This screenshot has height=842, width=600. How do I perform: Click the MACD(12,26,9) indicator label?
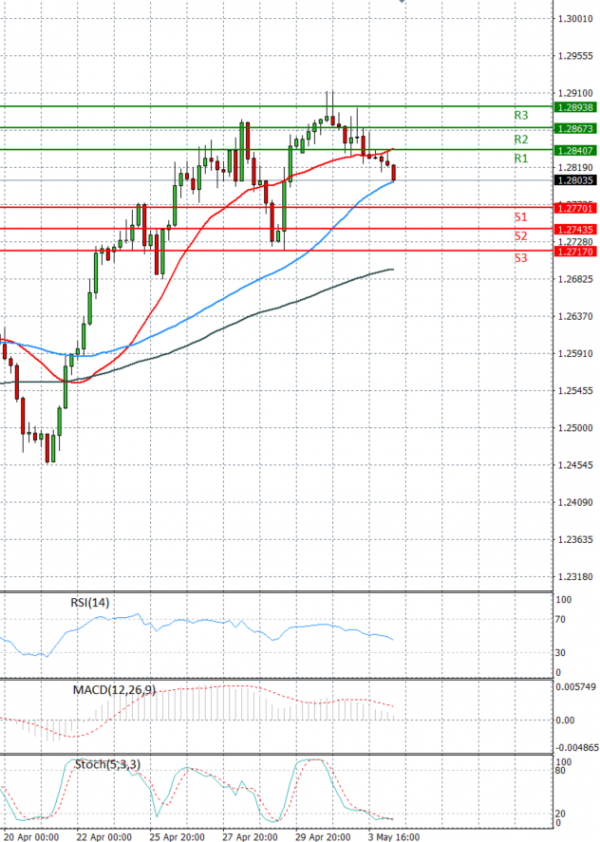click(x=114, y=690)
